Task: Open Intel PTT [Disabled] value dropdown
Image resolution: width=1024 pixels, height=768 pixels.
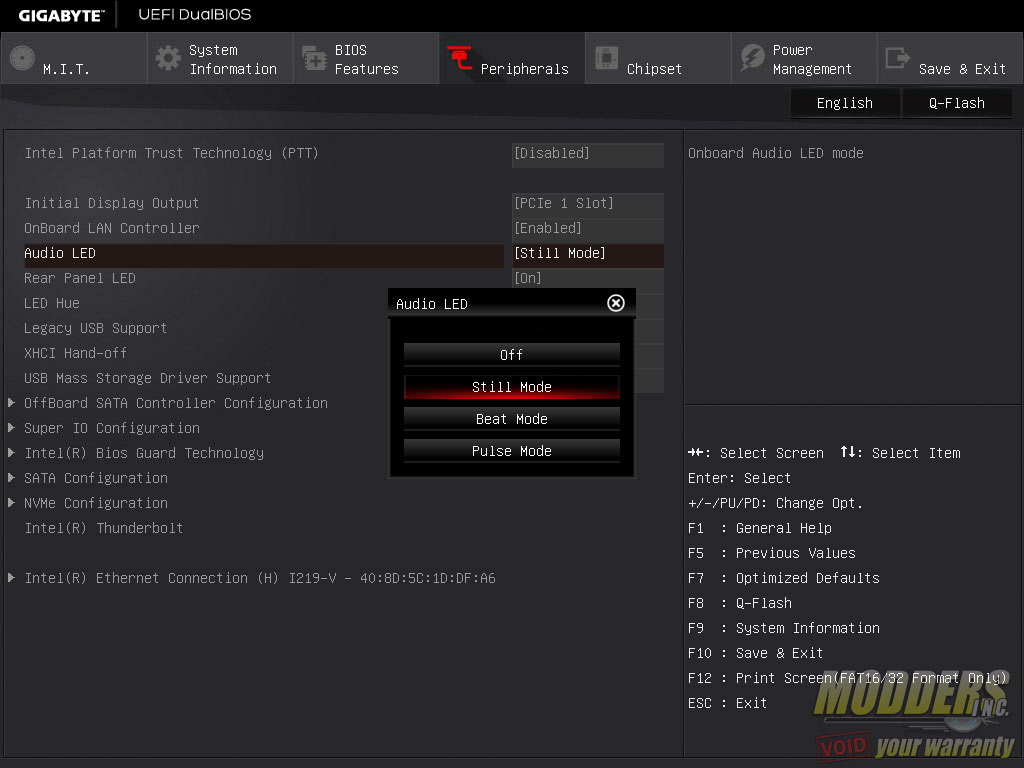Action: (588, 153)
